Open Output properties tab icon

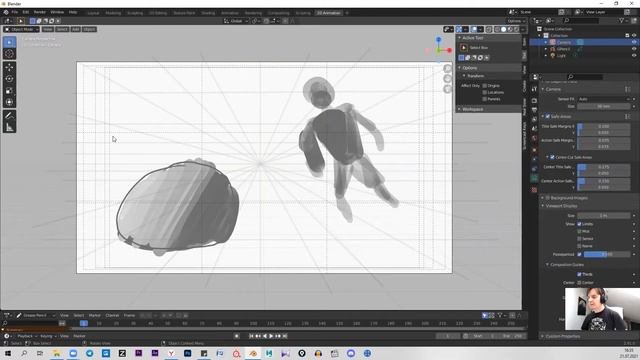point(534,109)
